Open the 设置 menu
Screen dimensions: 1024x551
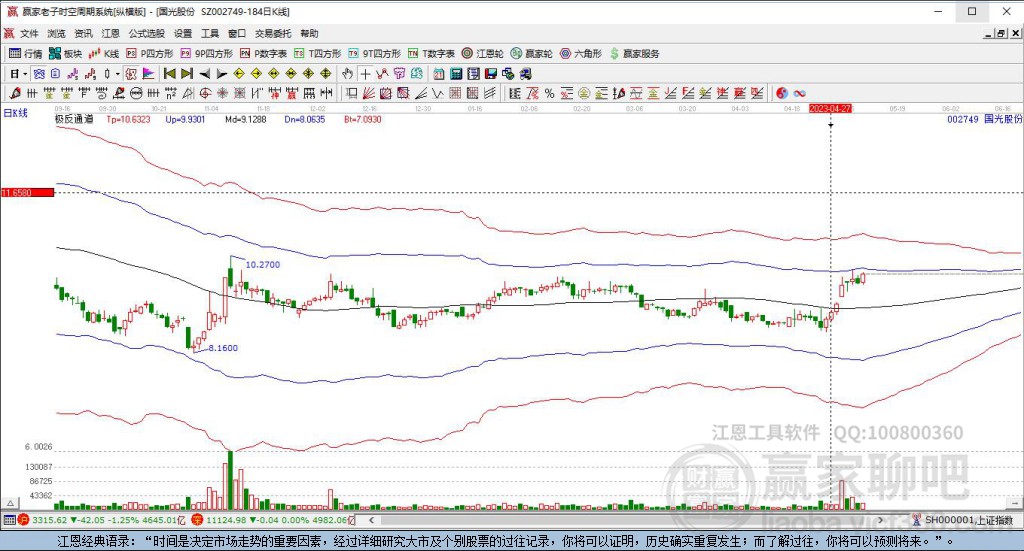tap(183, 33)
